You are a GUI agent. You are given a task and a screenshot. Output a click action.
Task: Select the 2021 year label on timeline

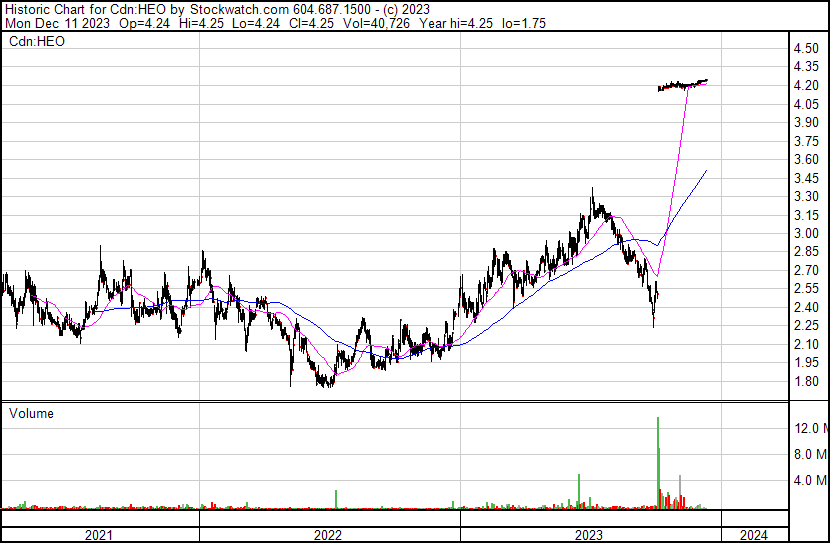click(99, 535)
